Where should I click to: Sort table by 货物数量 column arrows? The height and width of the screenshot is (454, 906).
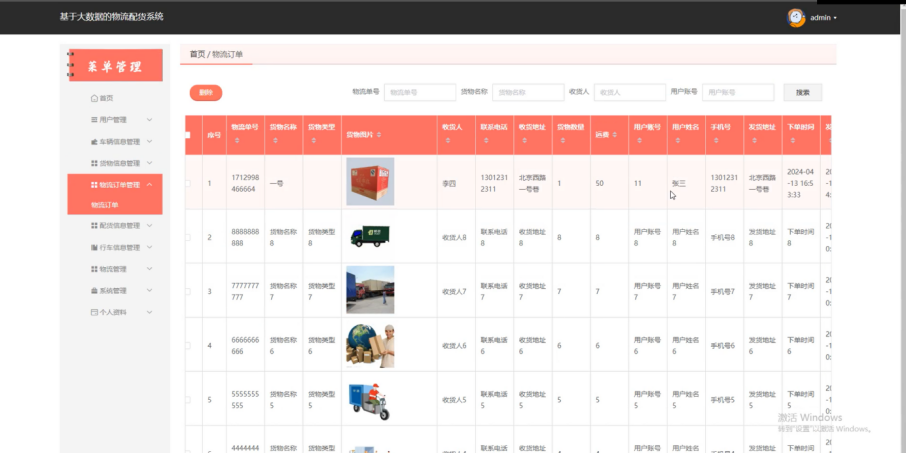click(562, 140)
